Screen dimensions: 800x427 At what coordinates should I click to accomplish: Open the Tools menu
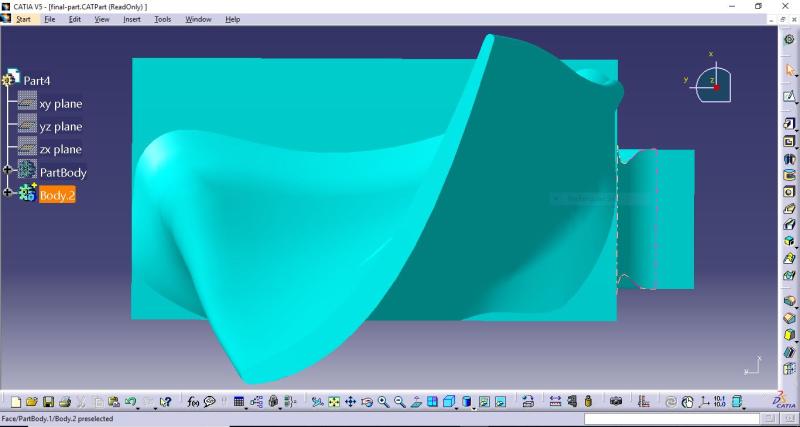point(163,19)
